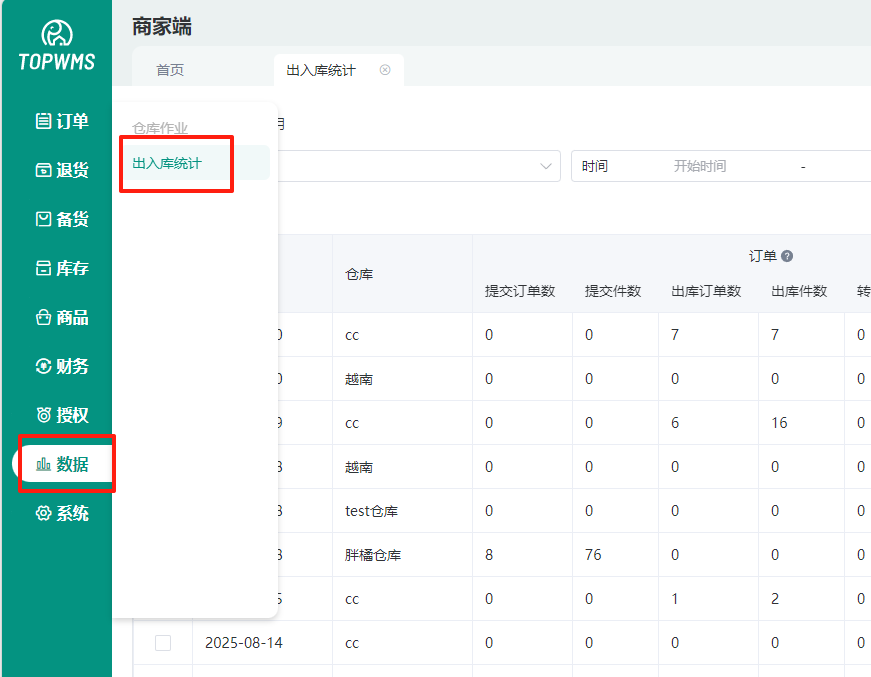
Task: Select the 授权 sidebar item
Action: coord(62,415)
